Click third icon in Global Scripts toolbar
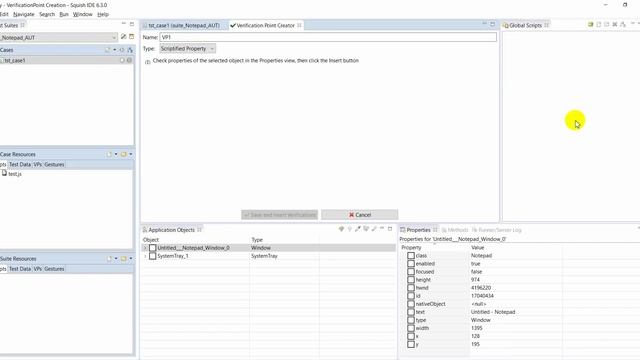Viewport: 640px width, 360px height. (x=607, y=24)
